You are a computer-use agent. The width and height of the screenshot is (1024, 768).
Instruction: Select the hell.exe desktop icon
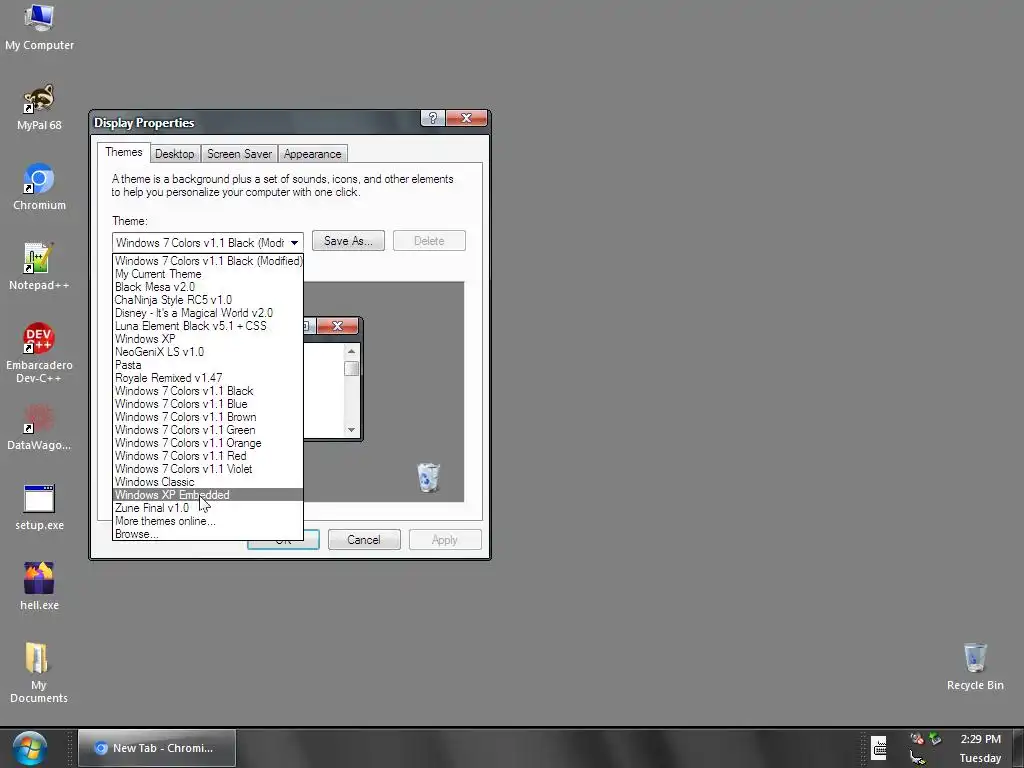39,586
